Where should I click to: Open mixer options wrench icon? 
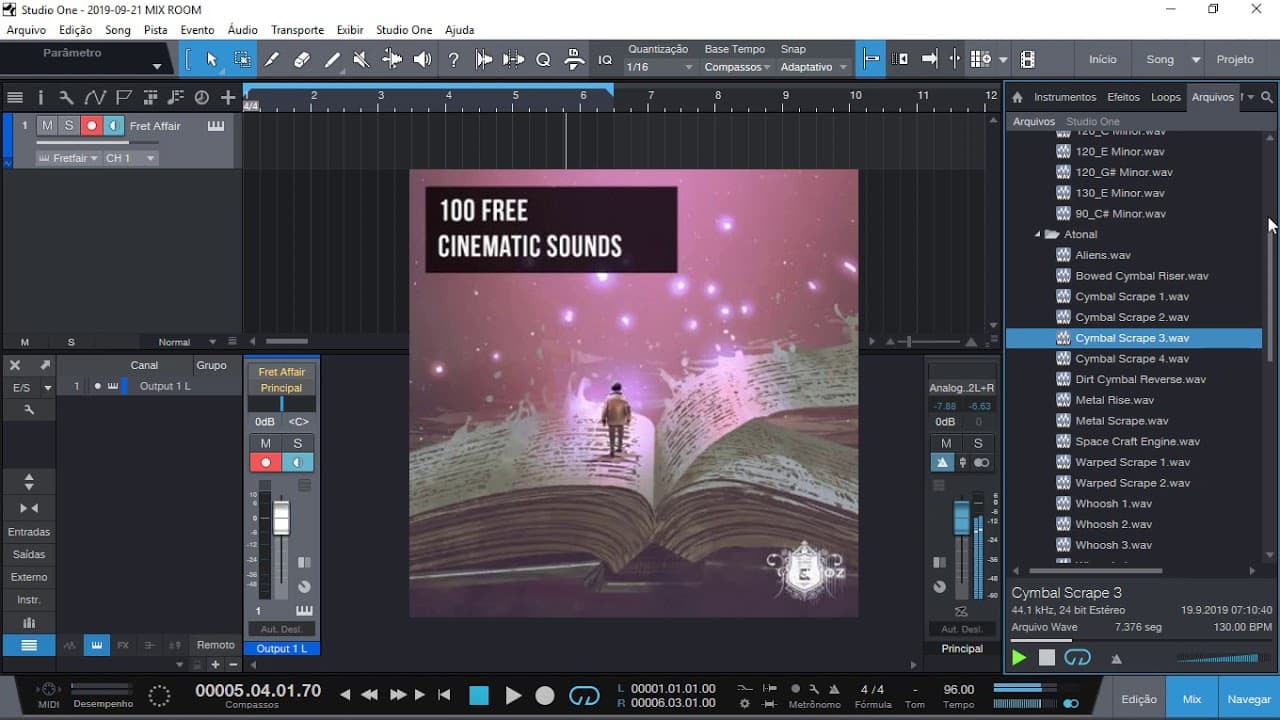coord(29,409)
